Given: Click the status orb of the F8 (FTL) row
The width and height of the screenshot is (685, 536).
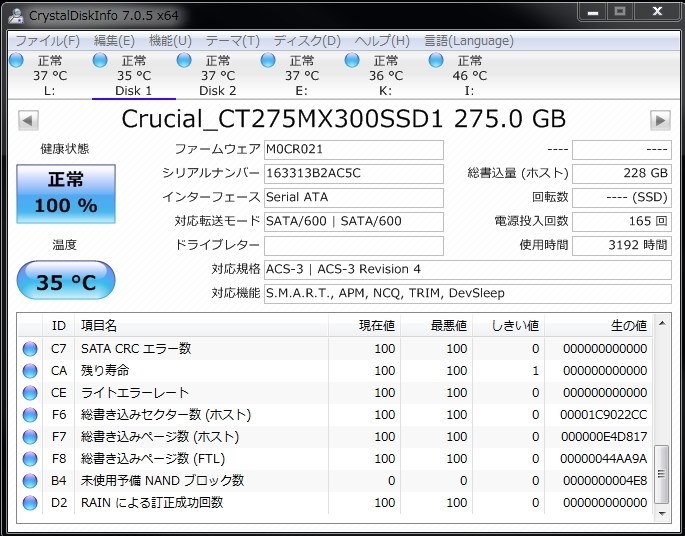Looking at the screenshot, I should [x=30, y=459].
